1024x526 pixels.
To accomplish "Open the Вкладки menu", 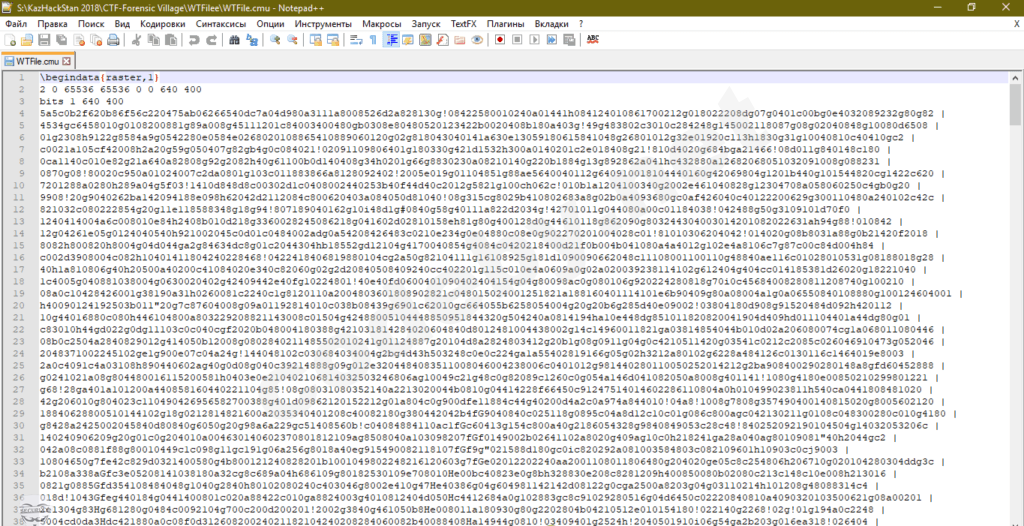I will pyautogui.click(x=552, y=24).
